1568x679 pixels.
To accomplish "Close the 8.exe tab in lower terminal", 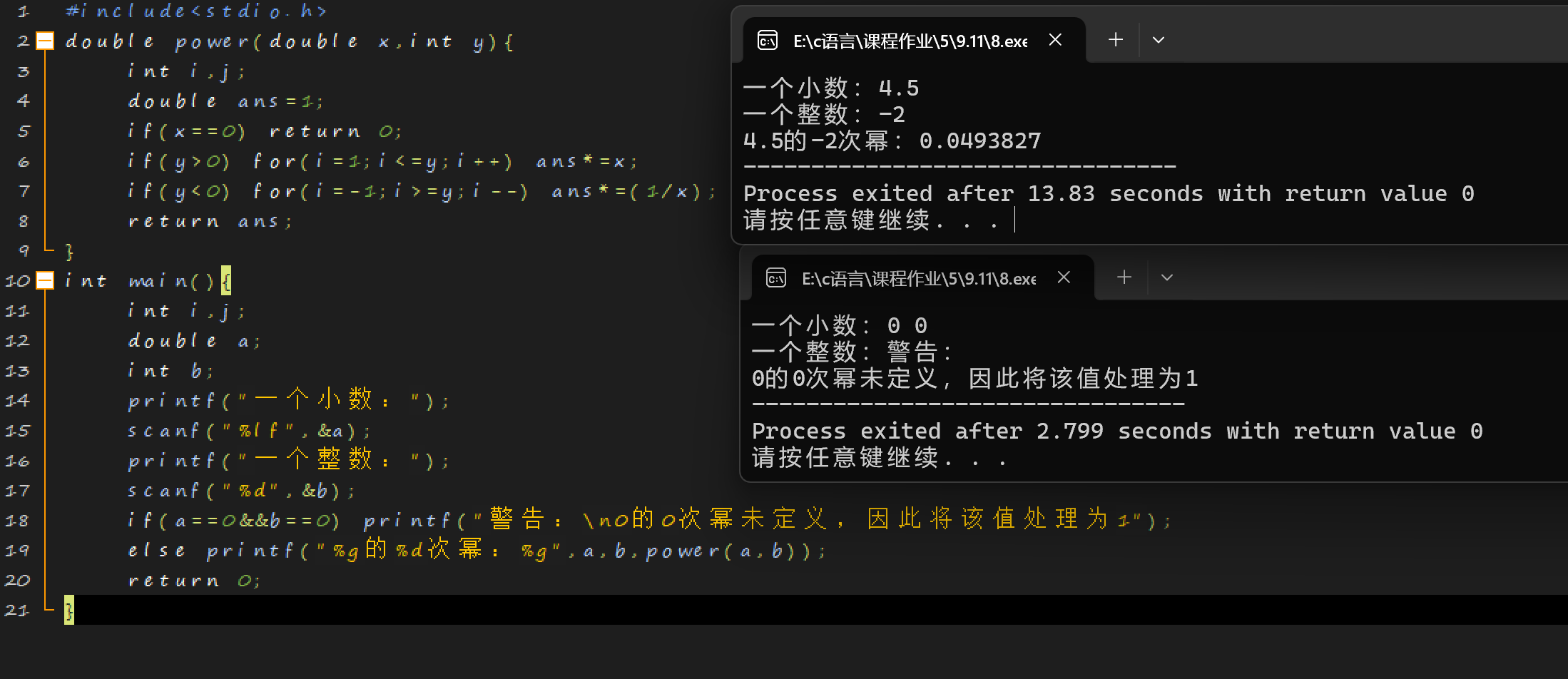I will point(1064,277).
